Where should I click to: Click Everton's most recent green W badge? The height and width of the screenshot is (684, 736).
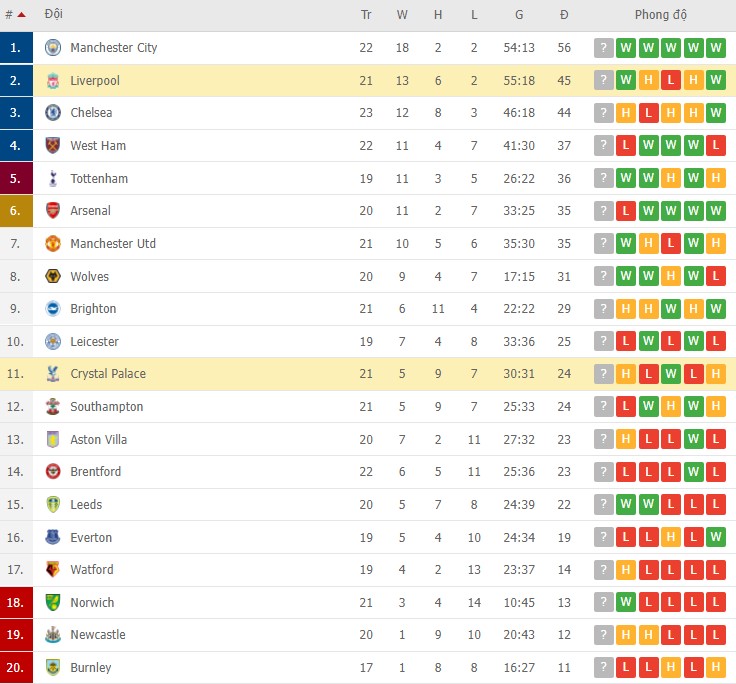click(716, 538)
